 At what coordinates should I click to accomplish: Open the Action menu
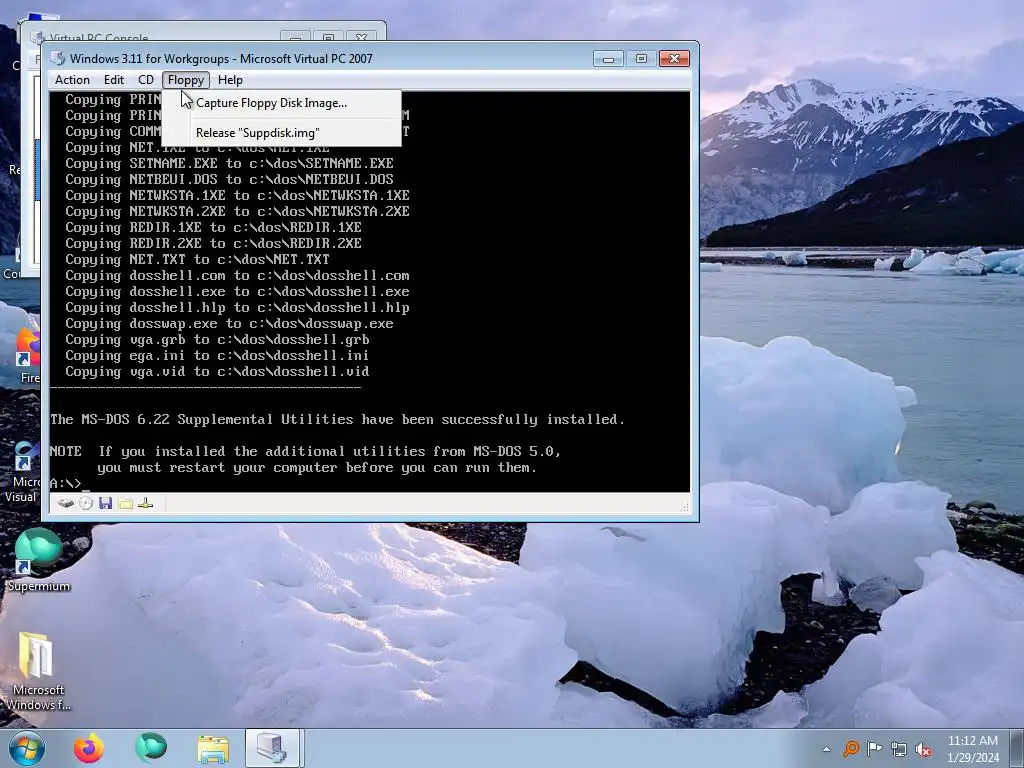[72, 80]
